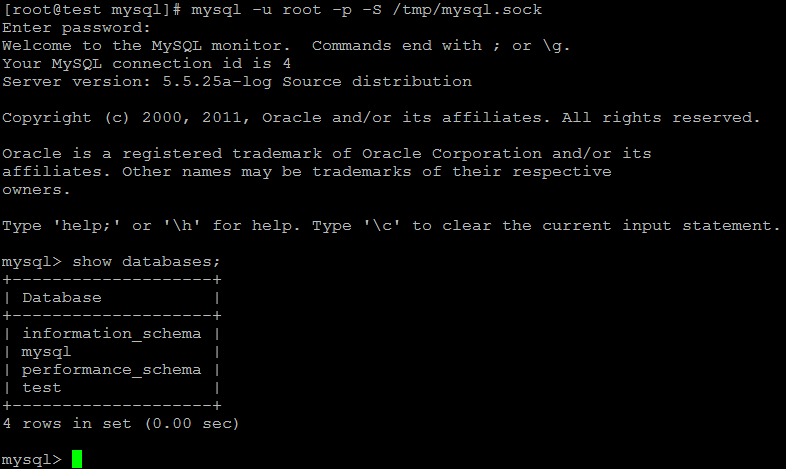The image size is (786, 469).
Task: Click the green cursor block at mysql prompt
Action: coord(77,458)
